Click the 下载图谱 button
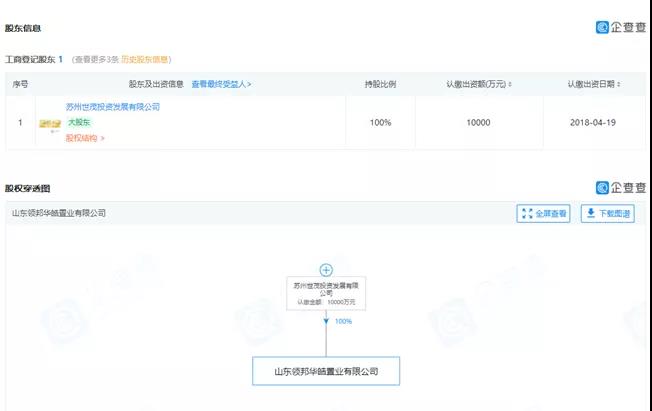 (x=608, y=213)
